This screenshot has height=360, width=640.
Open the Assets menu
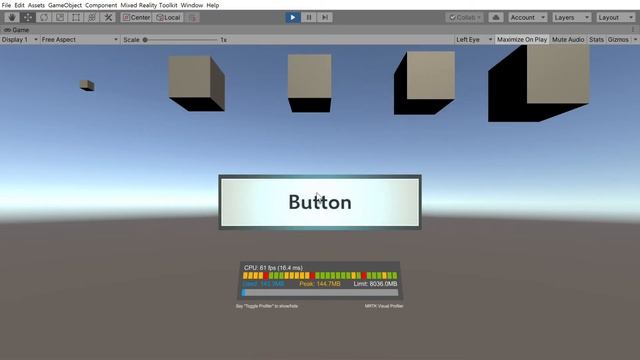pyautogui.click(x=36, y=5)
